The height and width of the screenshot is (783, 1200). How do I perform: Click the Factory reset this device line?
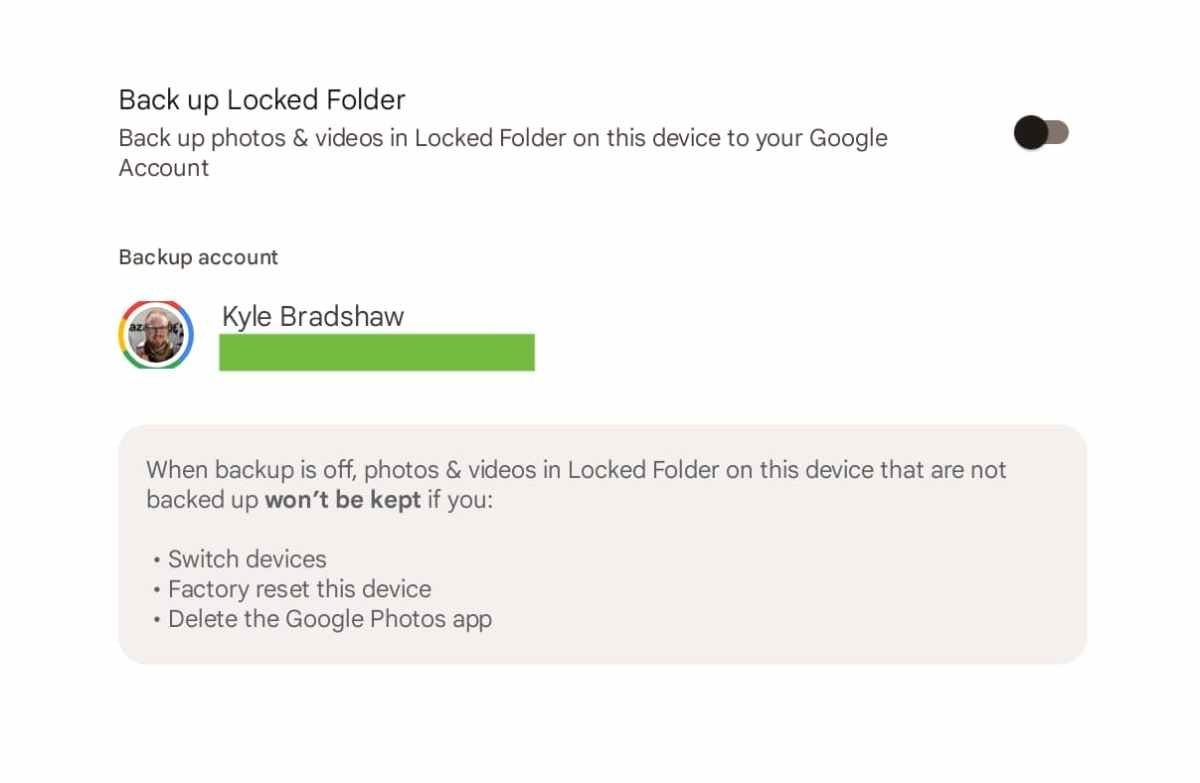(298, 589)
